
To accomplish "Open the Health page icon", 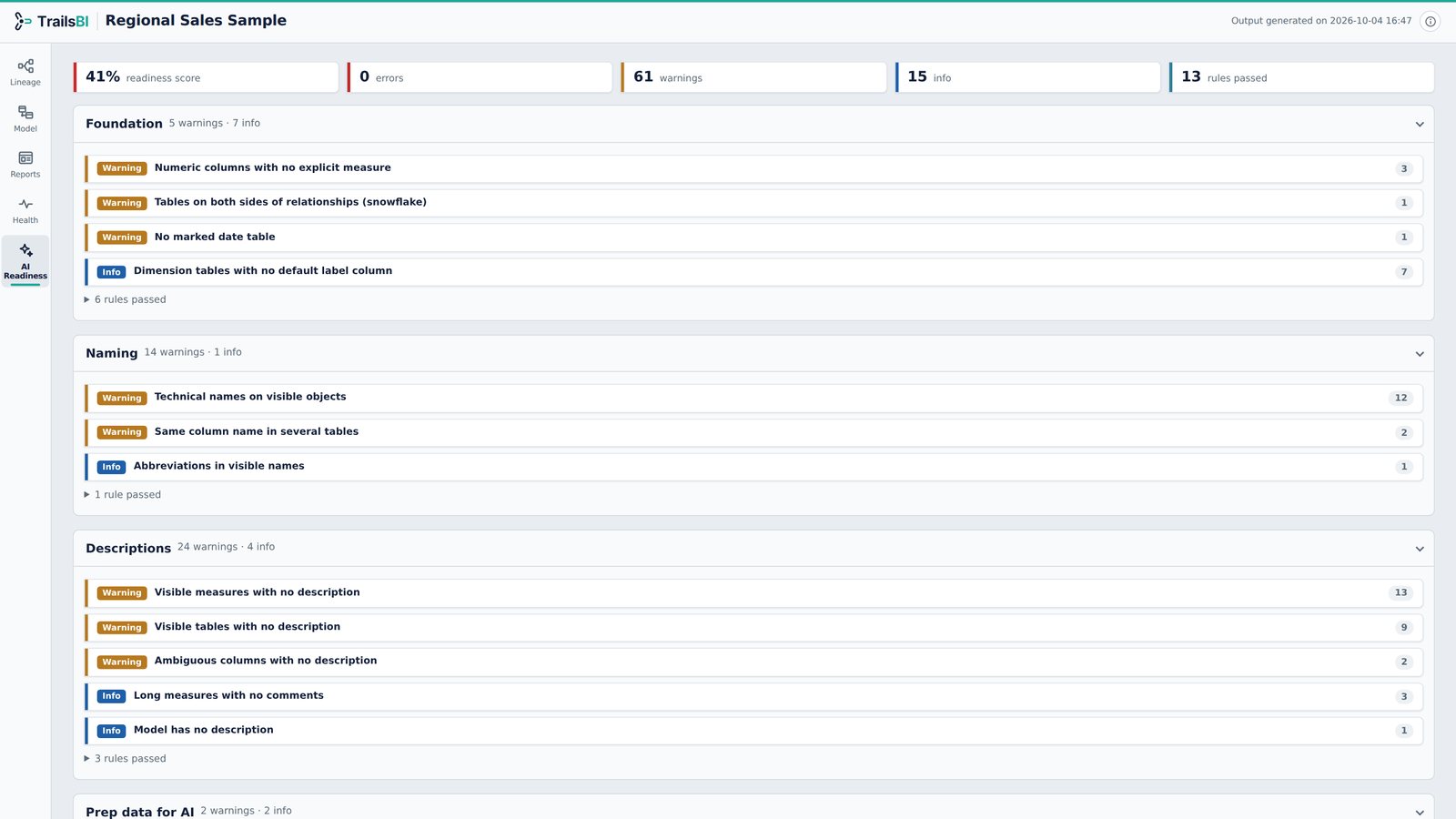I will coord(25,211).
